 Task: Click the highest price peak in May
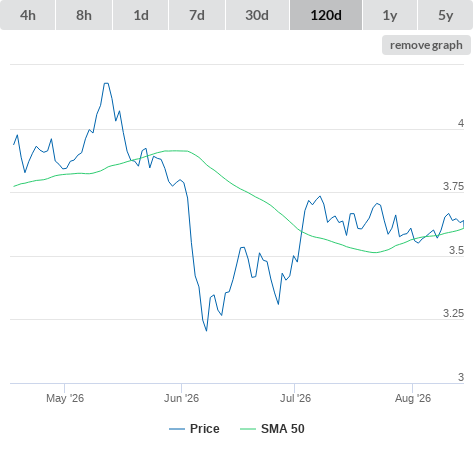106,83
